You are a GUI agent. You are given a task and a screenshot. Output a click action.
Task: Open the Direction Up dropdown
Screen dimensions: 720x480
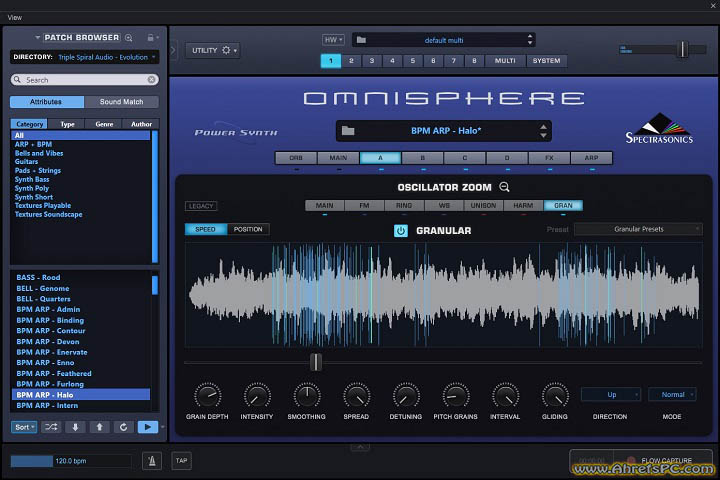(611, 395)
